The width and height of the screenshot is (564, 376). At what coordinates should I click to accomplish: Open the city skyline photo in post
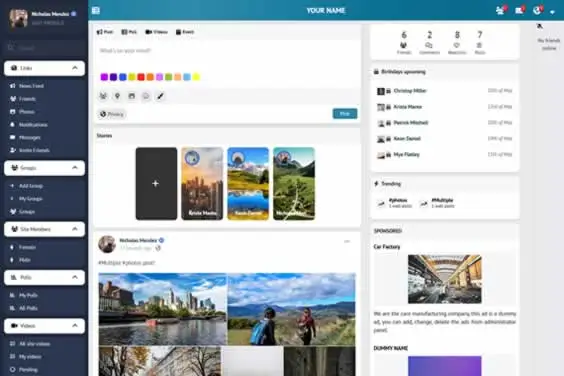tap(163, 309)
